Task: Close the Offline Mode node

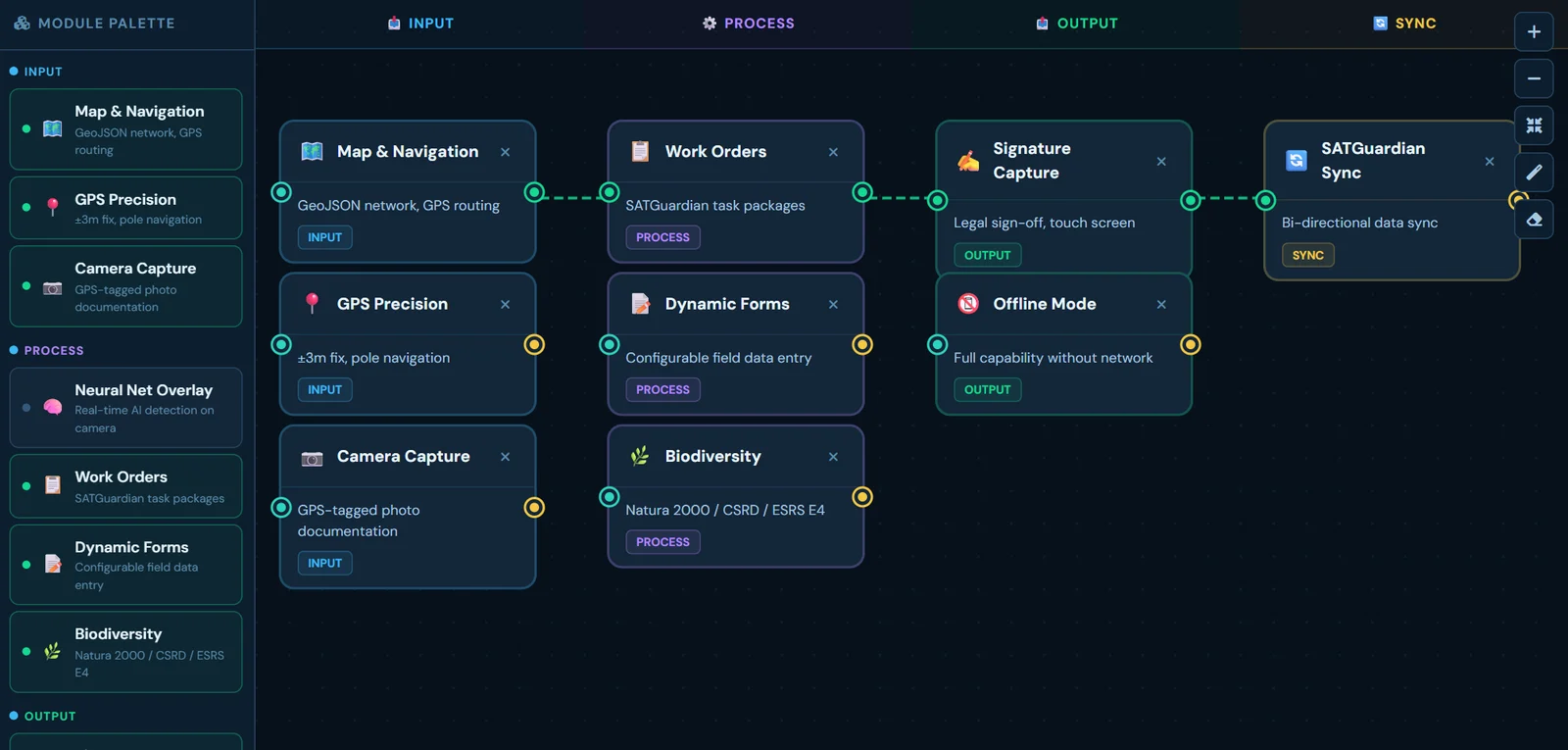Action: pyautogui.click(x=1161, y=304)
